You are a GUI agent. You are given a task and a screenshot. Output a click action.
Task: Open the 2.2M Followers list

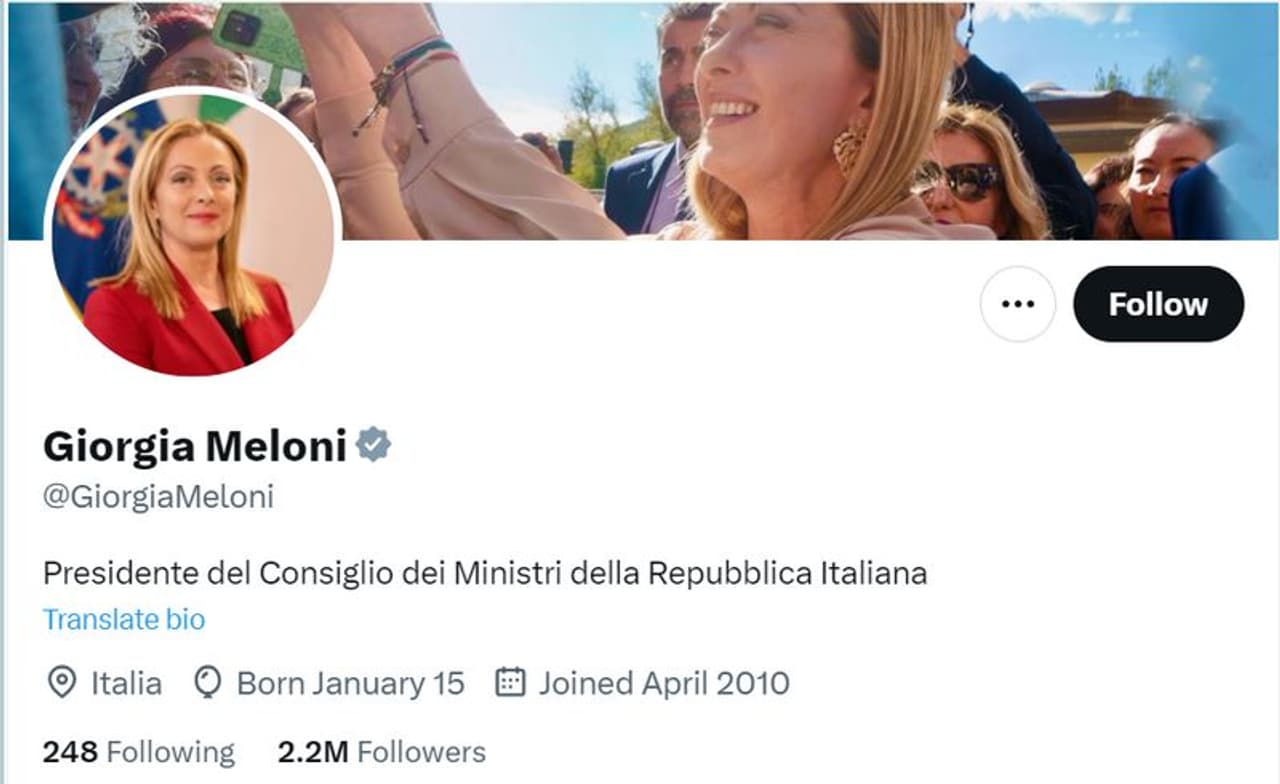point(381,752)
